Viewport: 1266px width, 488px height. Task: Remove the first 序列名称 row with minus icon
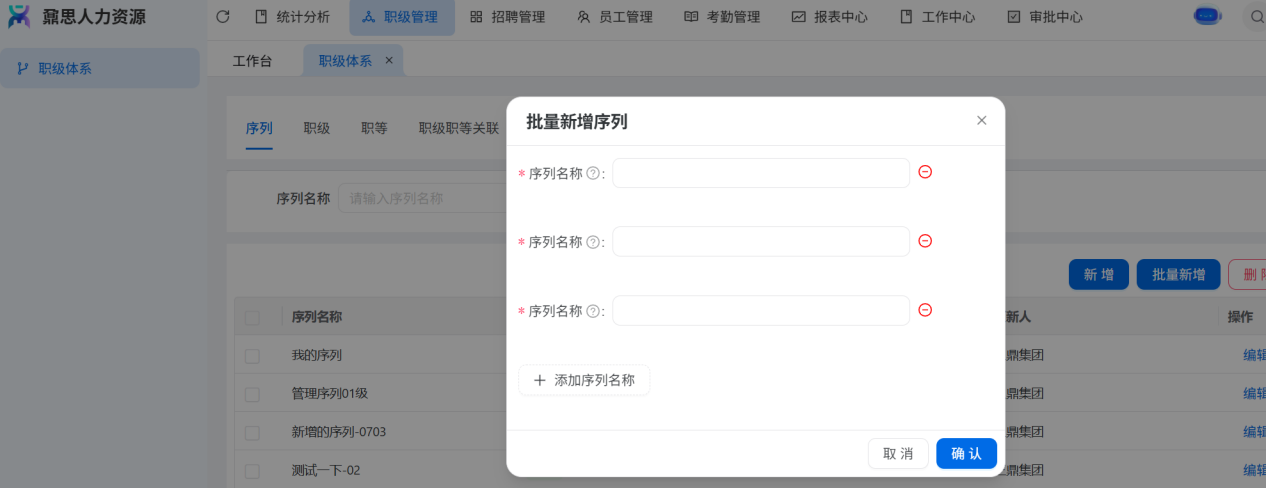(x=925, y=172)
